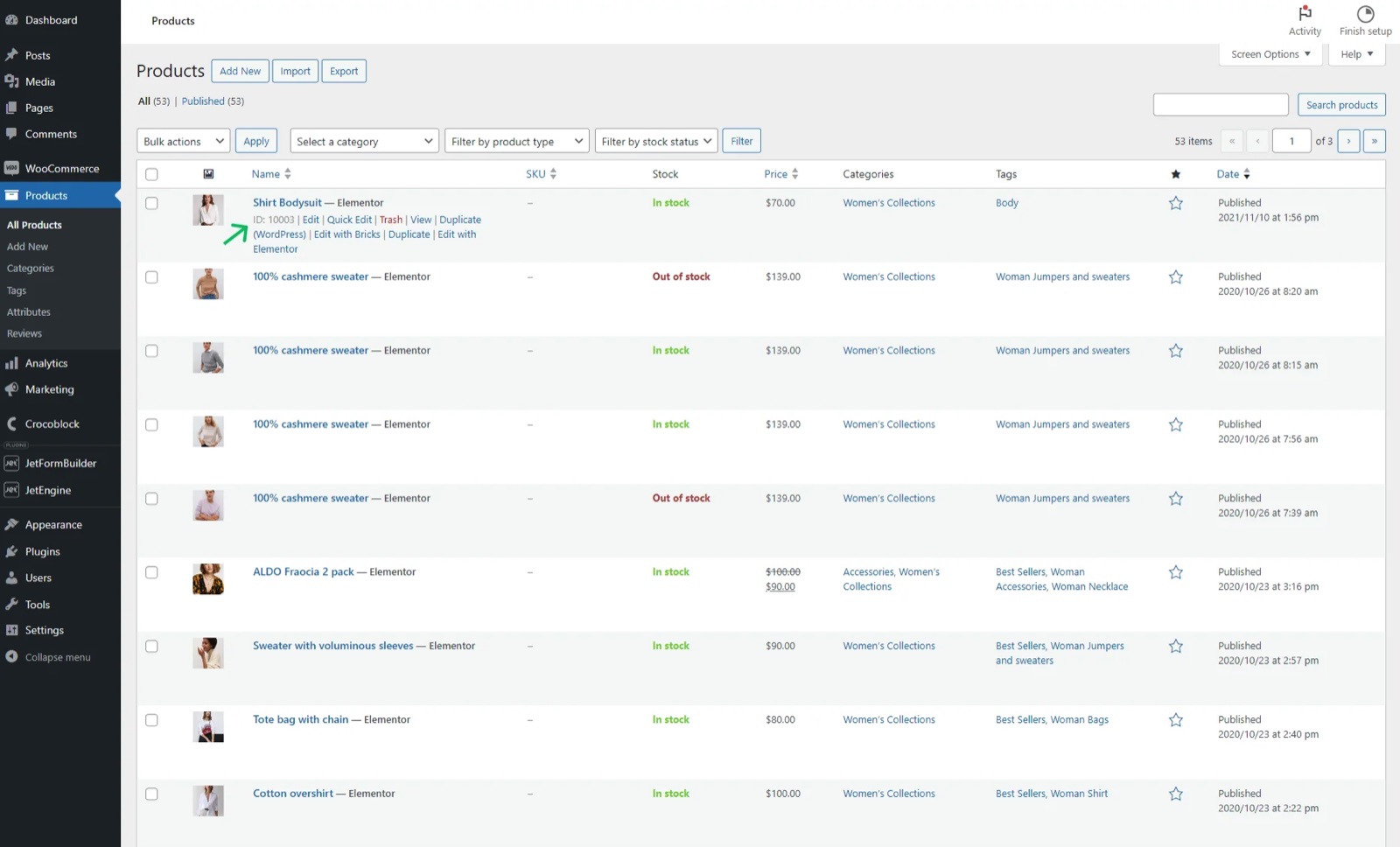Check the 8:15 am cashmere sweater checkbox
The width and height of the screenshot is (1400, 847).
(x=151, y=351)
